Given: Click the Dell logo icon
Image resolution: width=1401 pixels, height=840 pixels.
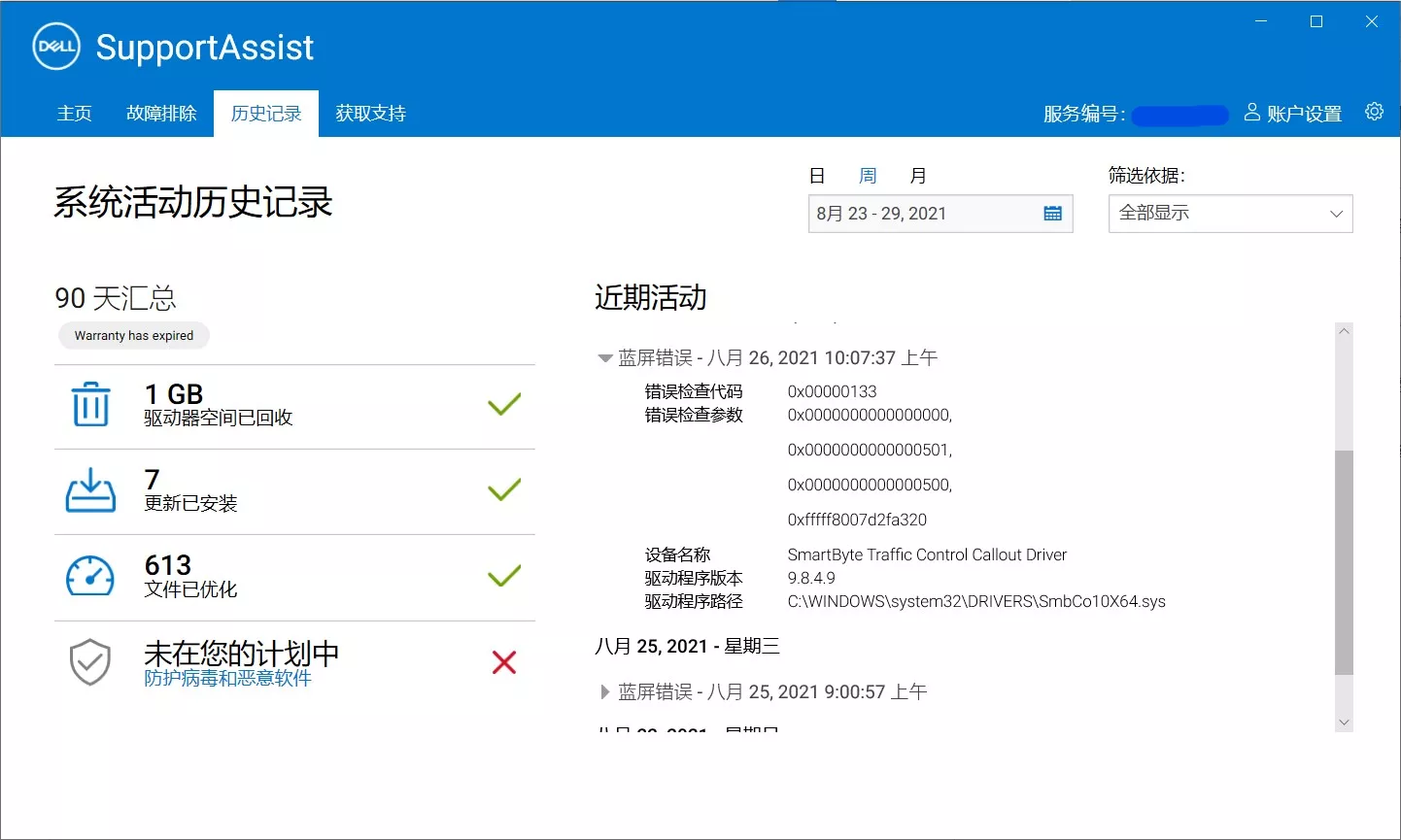Looking at the screenshot, I should (56, 47).
